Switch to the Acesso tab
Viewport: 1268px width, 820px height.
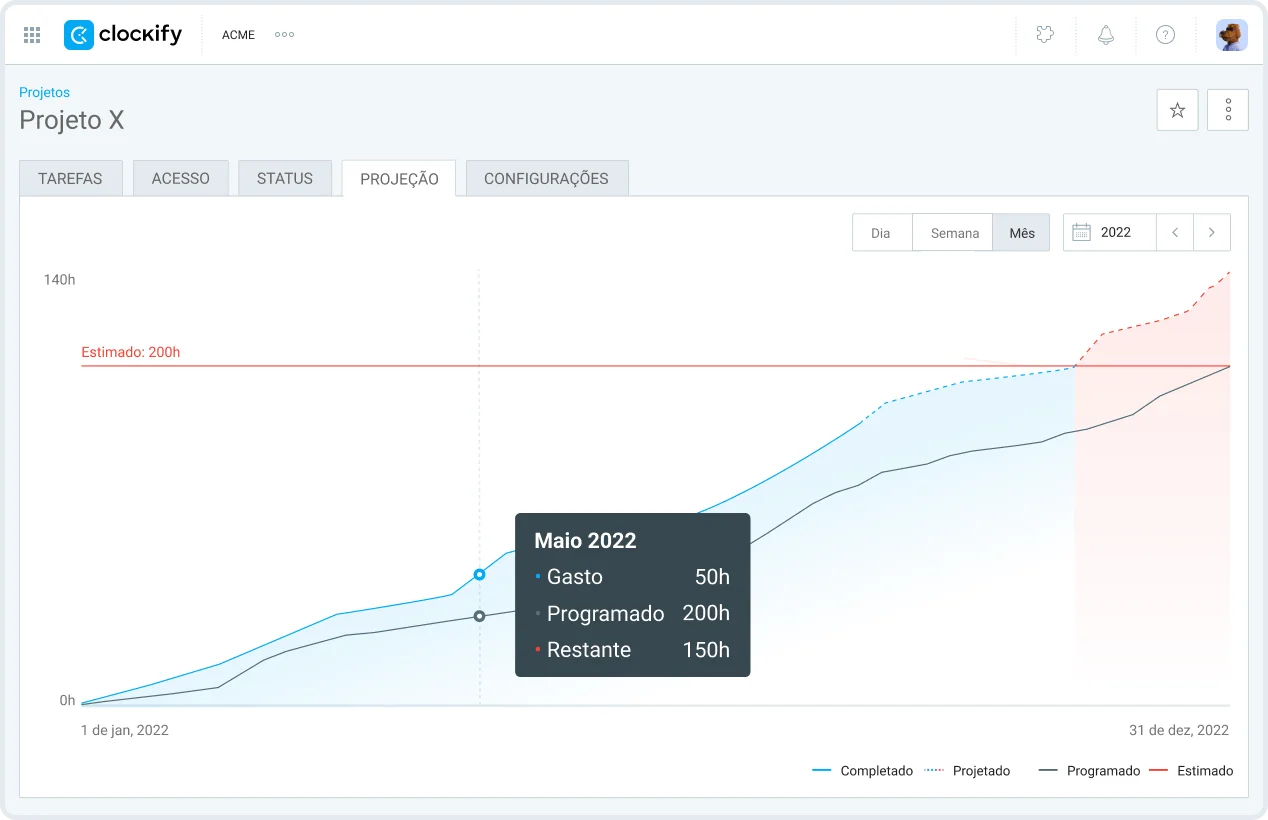coord(180,179)
